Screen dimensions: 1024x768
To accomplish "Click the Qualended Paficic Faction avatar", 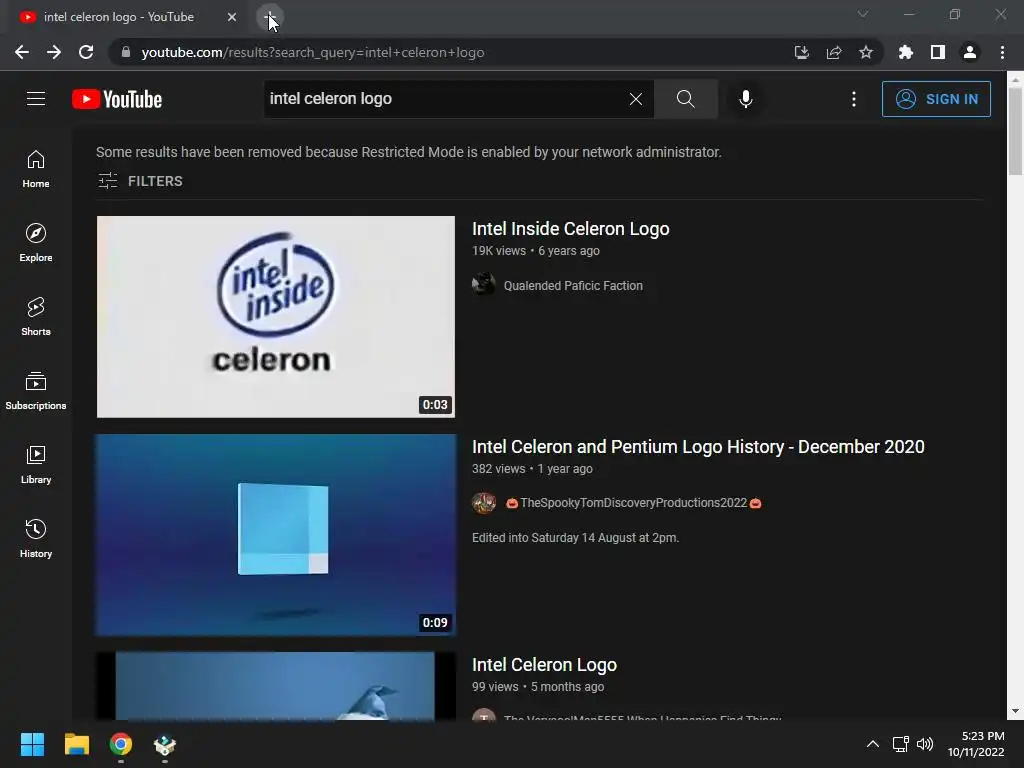I will tap(484, 284).
